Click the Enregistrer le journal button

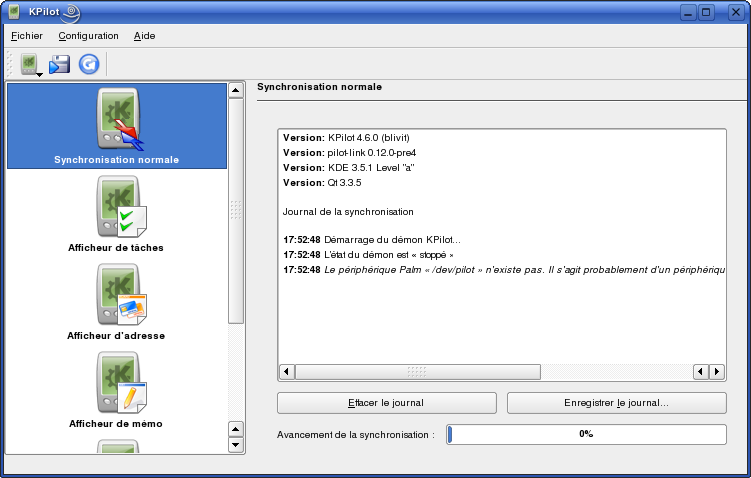pos(616,403)
